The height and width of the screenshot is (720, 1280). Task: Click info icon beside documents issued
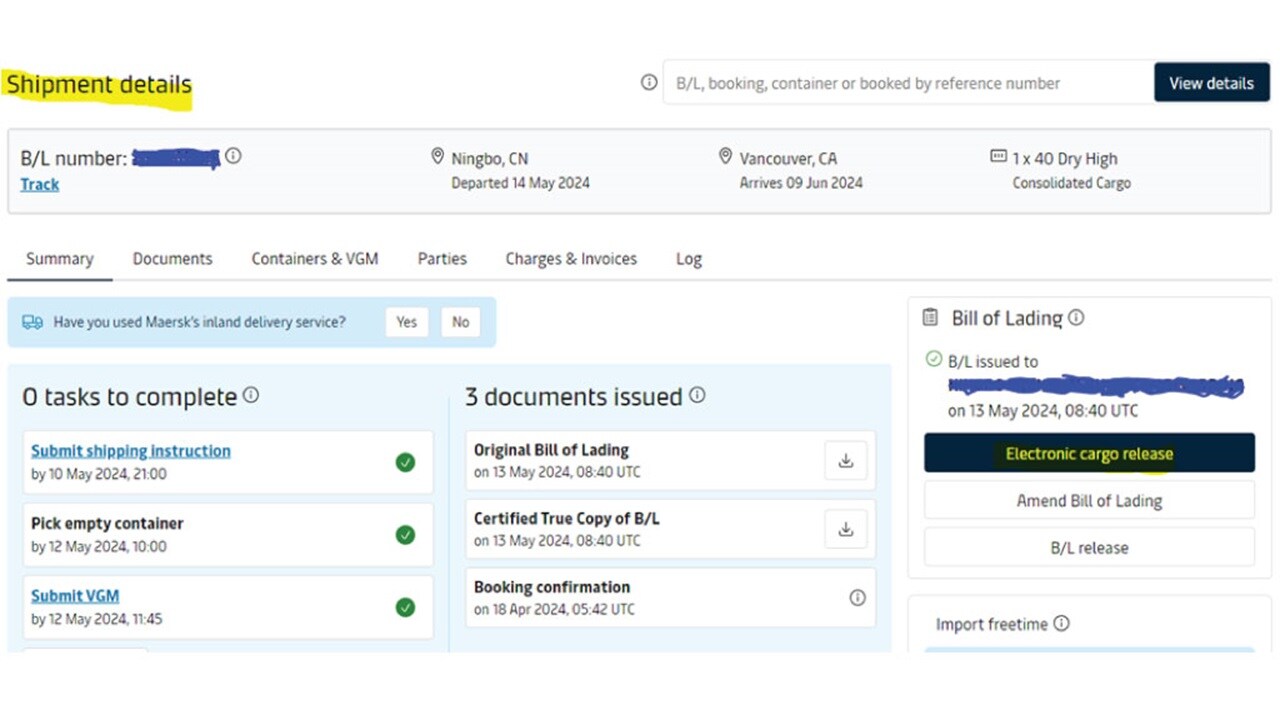coord(697,395)
